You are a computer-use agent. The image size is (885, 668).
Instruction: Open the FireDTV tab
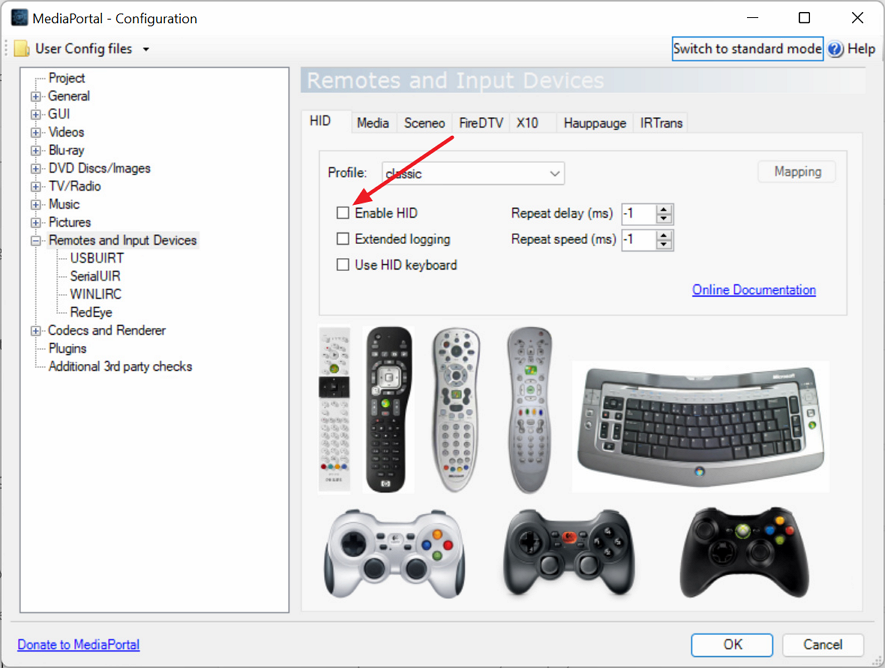[481, 123]
